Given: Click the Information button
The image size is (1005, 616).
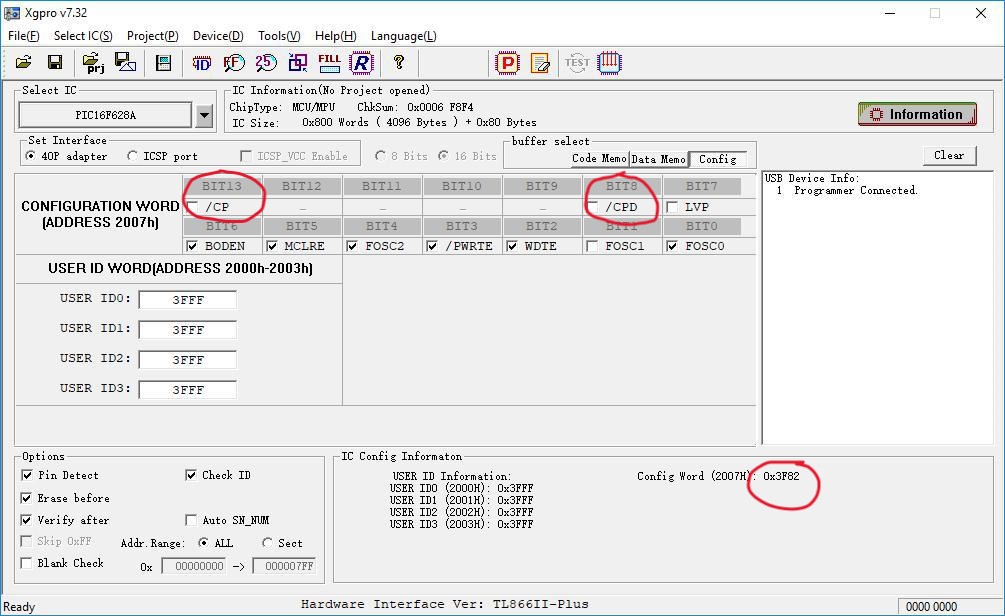Looking at the screenshot, I should (x=917, y=114).
